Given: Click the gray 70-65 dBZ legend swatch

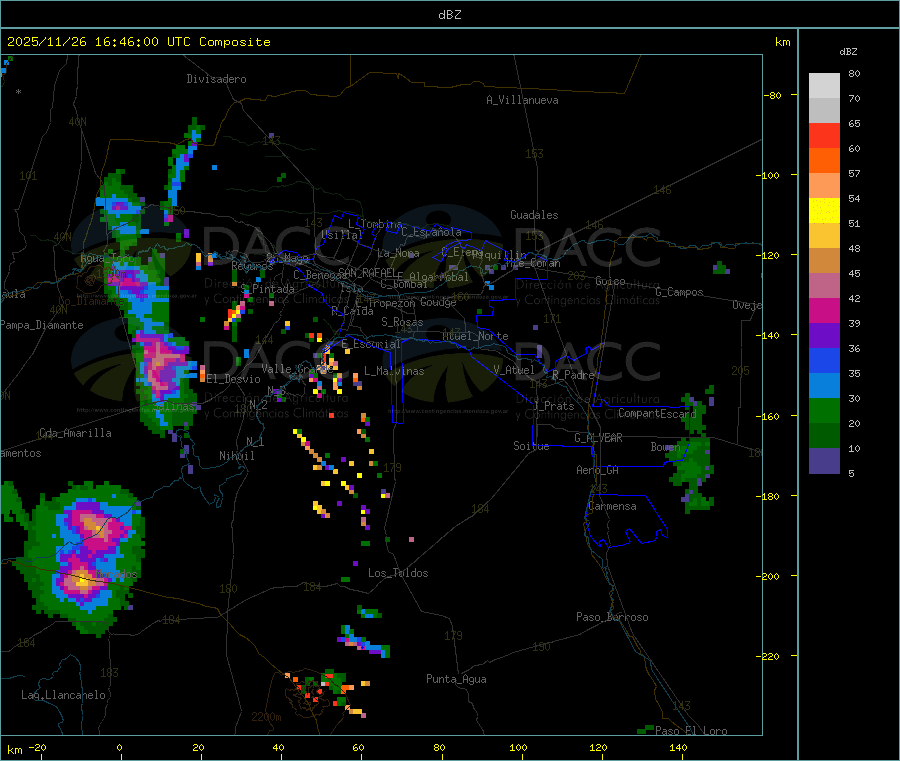Looking at the screenshot, I should 824,111.
